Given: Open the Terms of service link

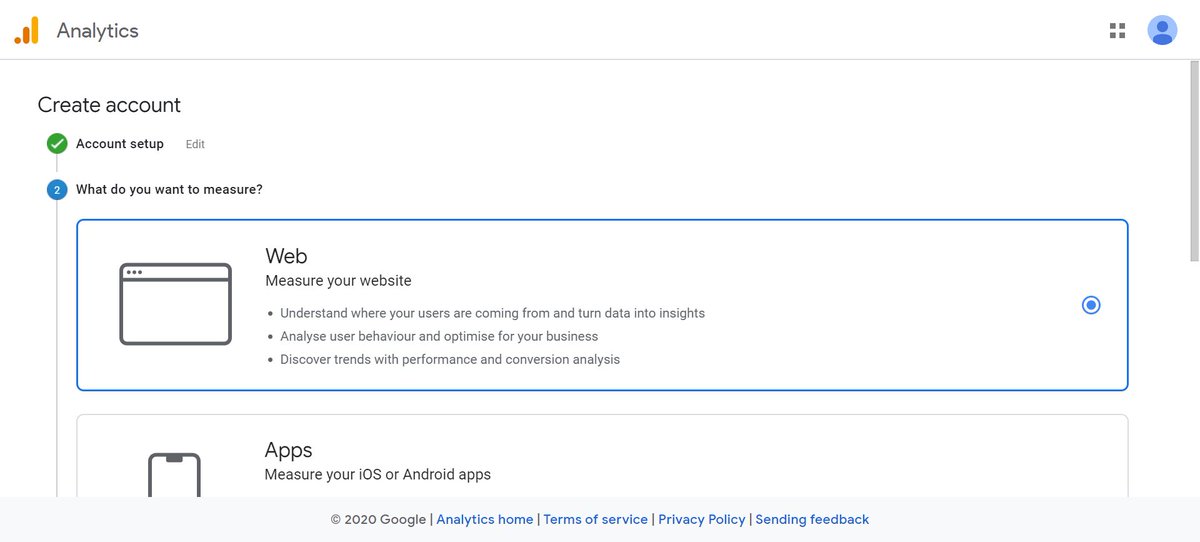Looking at the screenshot, I should click(x=596, y=520).
